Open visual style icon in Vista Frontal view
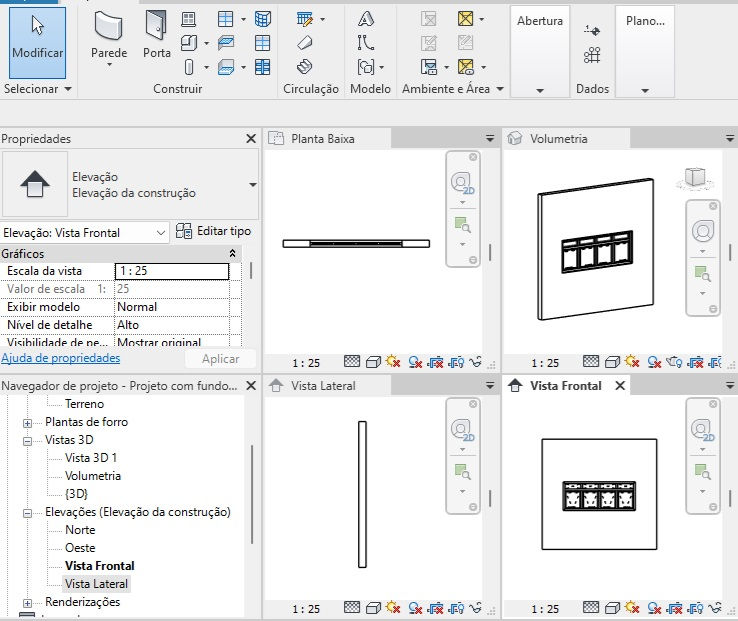Screen dimensions: 738x621 click(x=612, y=608)
